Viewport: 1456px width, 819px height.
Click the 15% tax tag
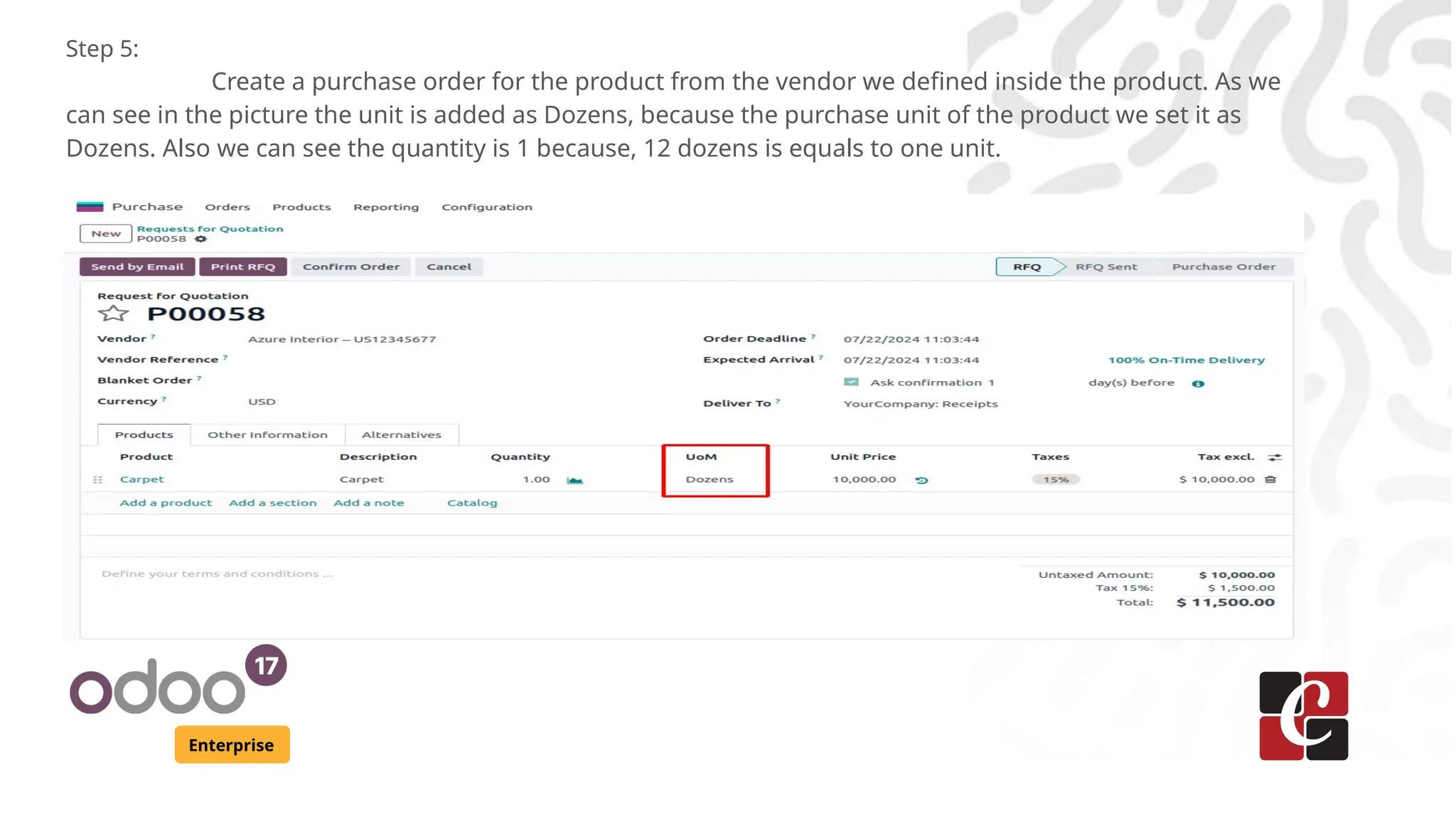(x=1056, y=480)
